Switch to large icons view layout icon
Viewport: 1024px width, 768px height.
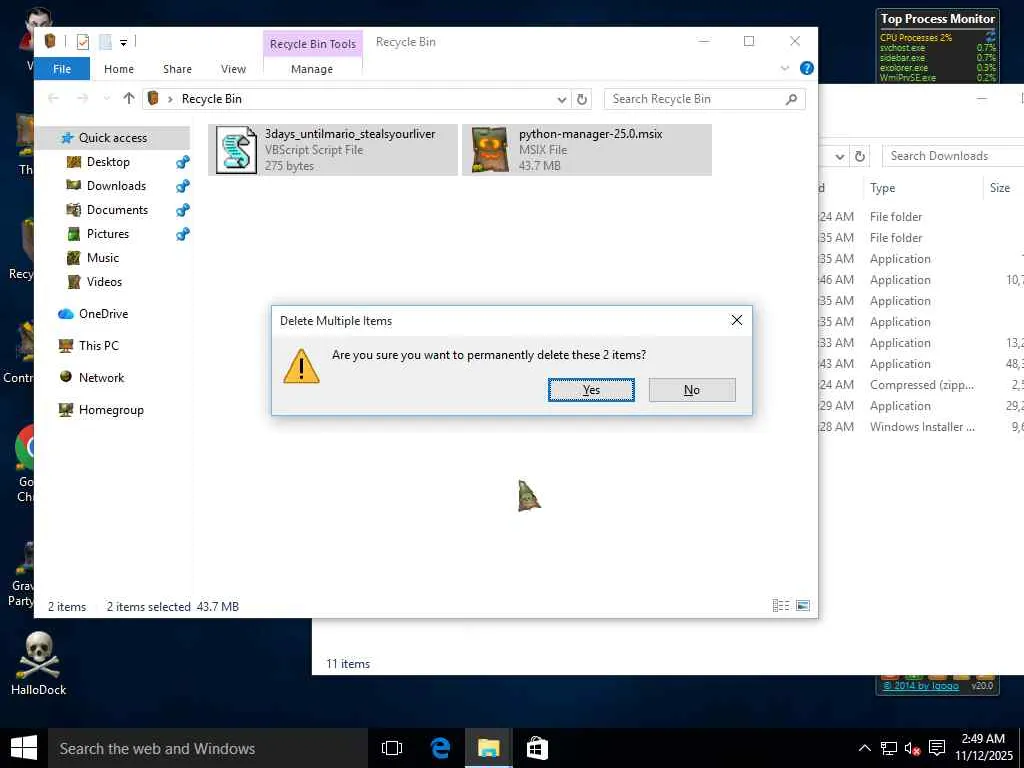803,605
